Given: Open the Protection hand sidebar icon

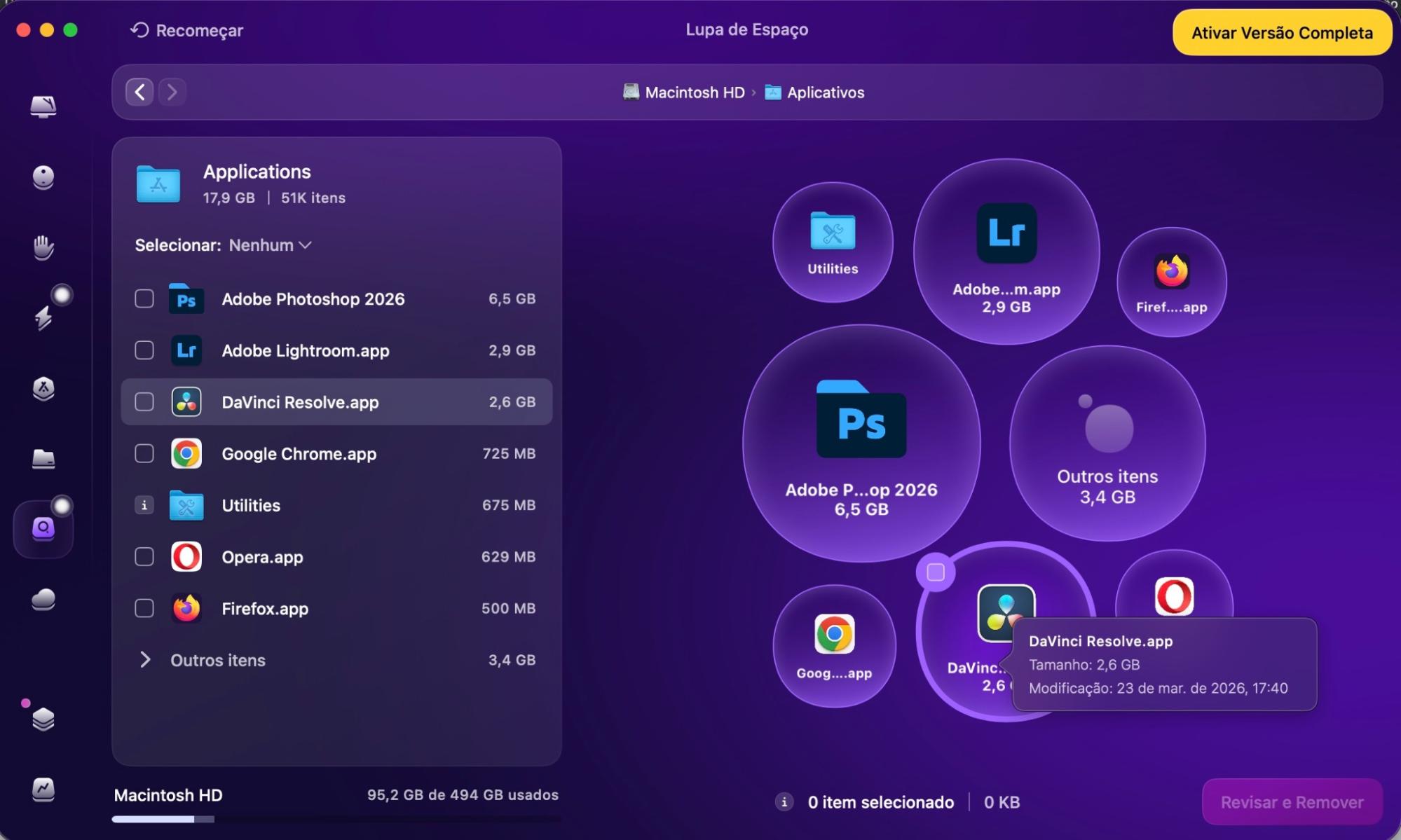Looking at the screenshot, I should point(43,247).
